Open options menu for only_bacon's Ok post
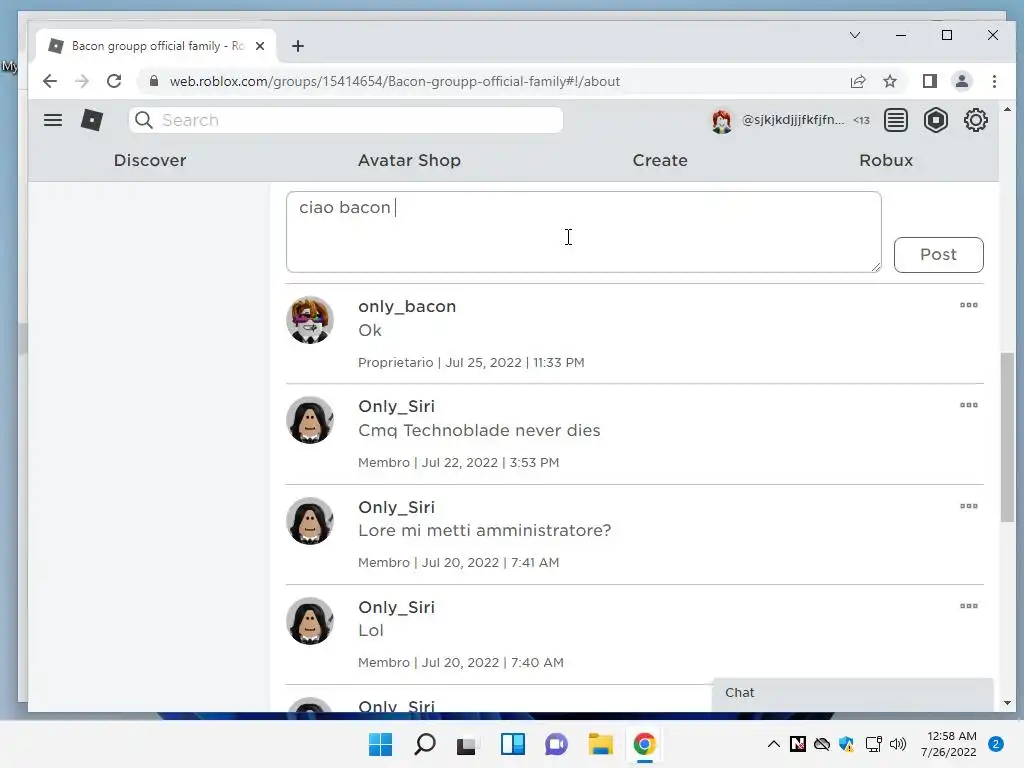This screenshot has width=1024, height=768. (x=968, y=305)
